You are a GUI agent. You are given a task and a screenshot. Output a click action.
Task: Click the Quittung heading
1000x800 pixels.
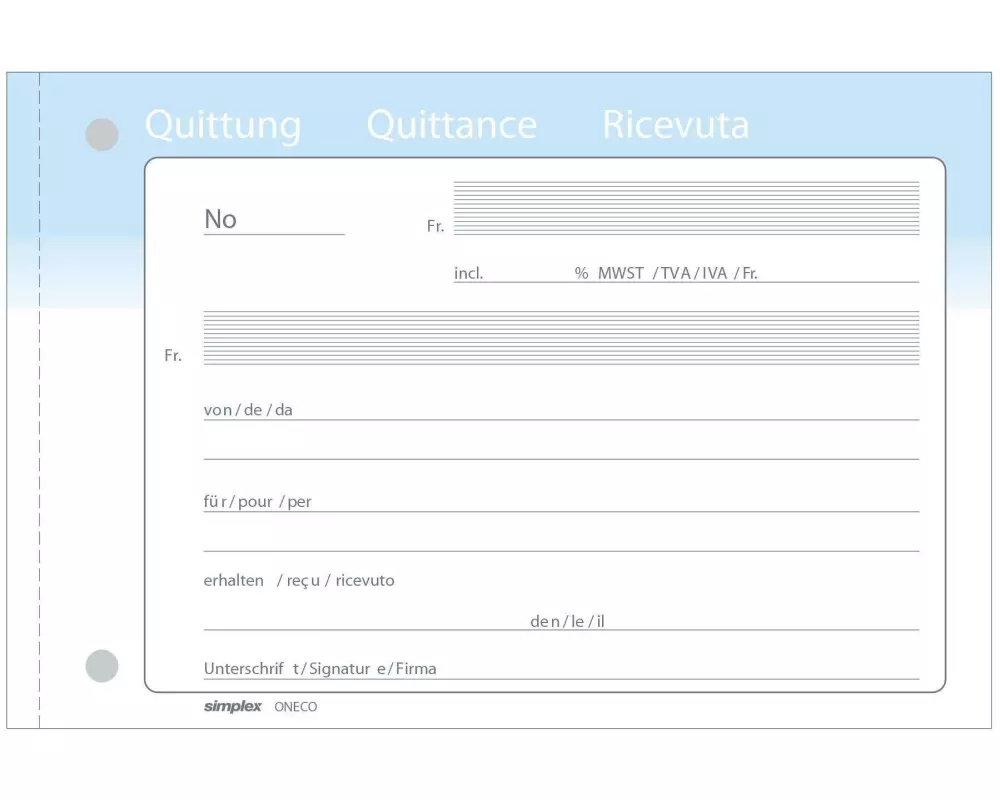[x=222, y=126]
